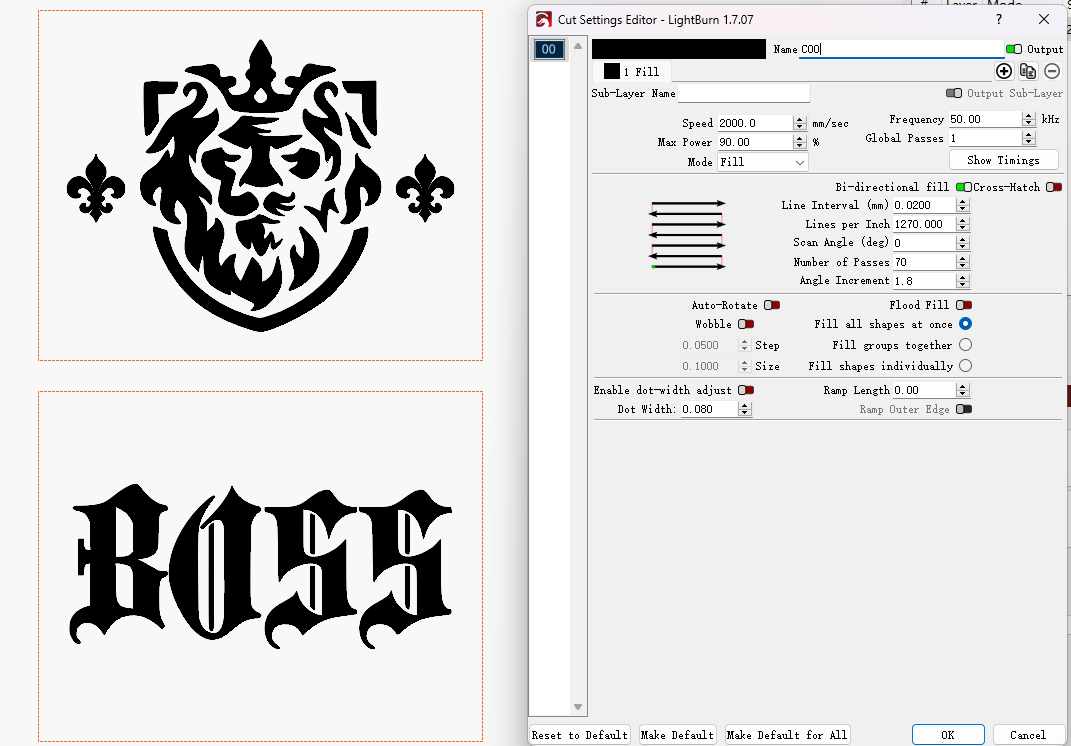Image resolution: width=1071 pixels, height=746 pixels.
Task: Click the Frequency value field
Action: pyautogui.click(x=985, y=119)
